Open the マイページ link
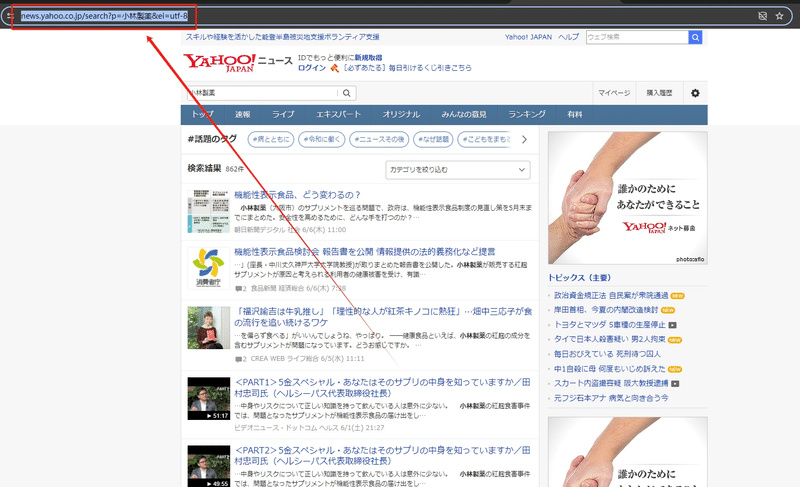 coord(614,93)
